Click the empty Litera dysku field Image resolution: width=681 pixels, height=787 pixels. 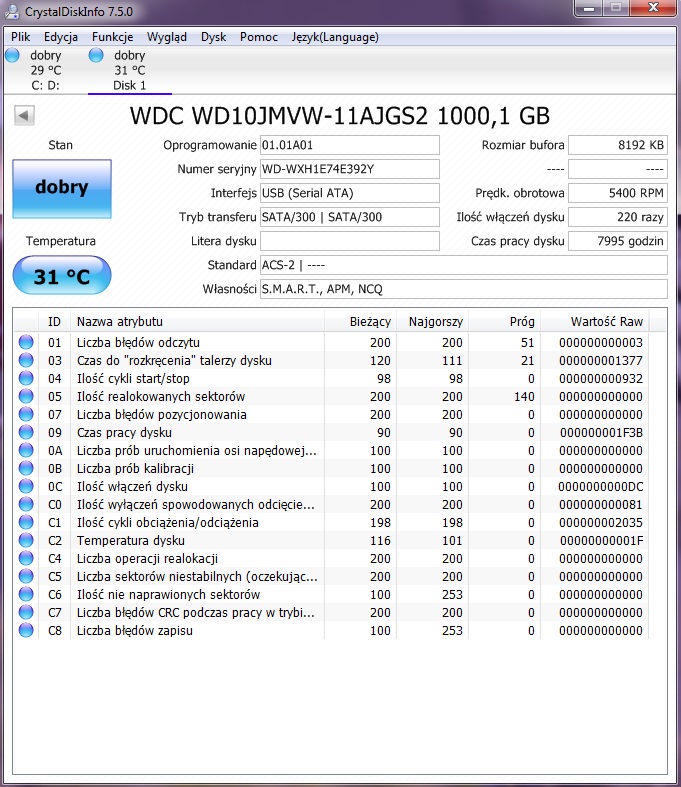coord(350,241)
